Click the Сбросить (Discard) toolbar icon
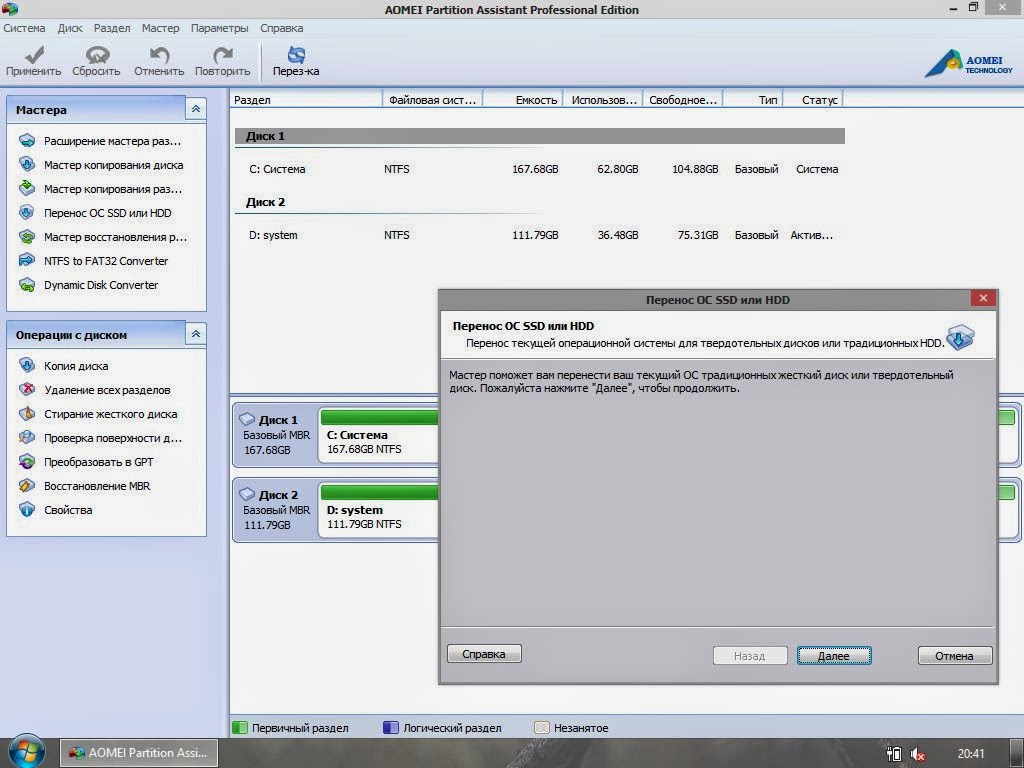The height and width of the screenshot is (768, 1024). click(97, 54)
